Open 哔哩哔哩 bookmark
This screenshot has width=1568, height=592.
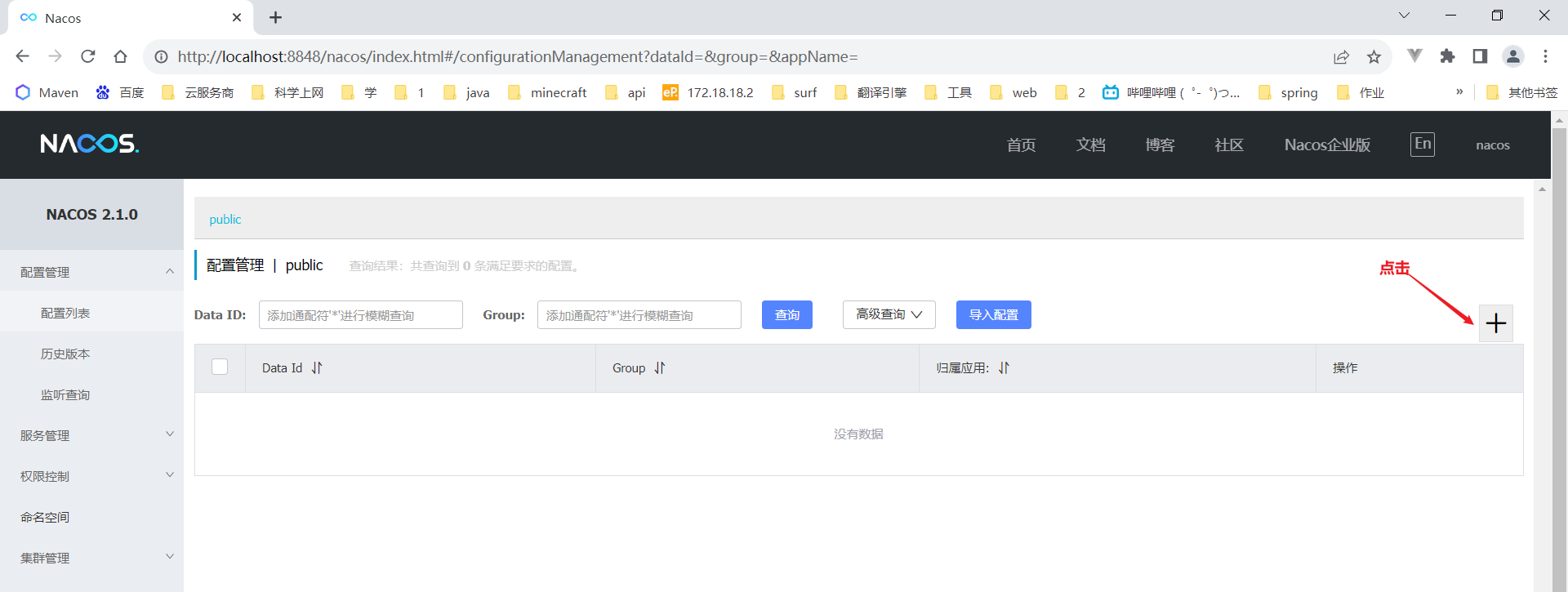(x=1171, y=92)
